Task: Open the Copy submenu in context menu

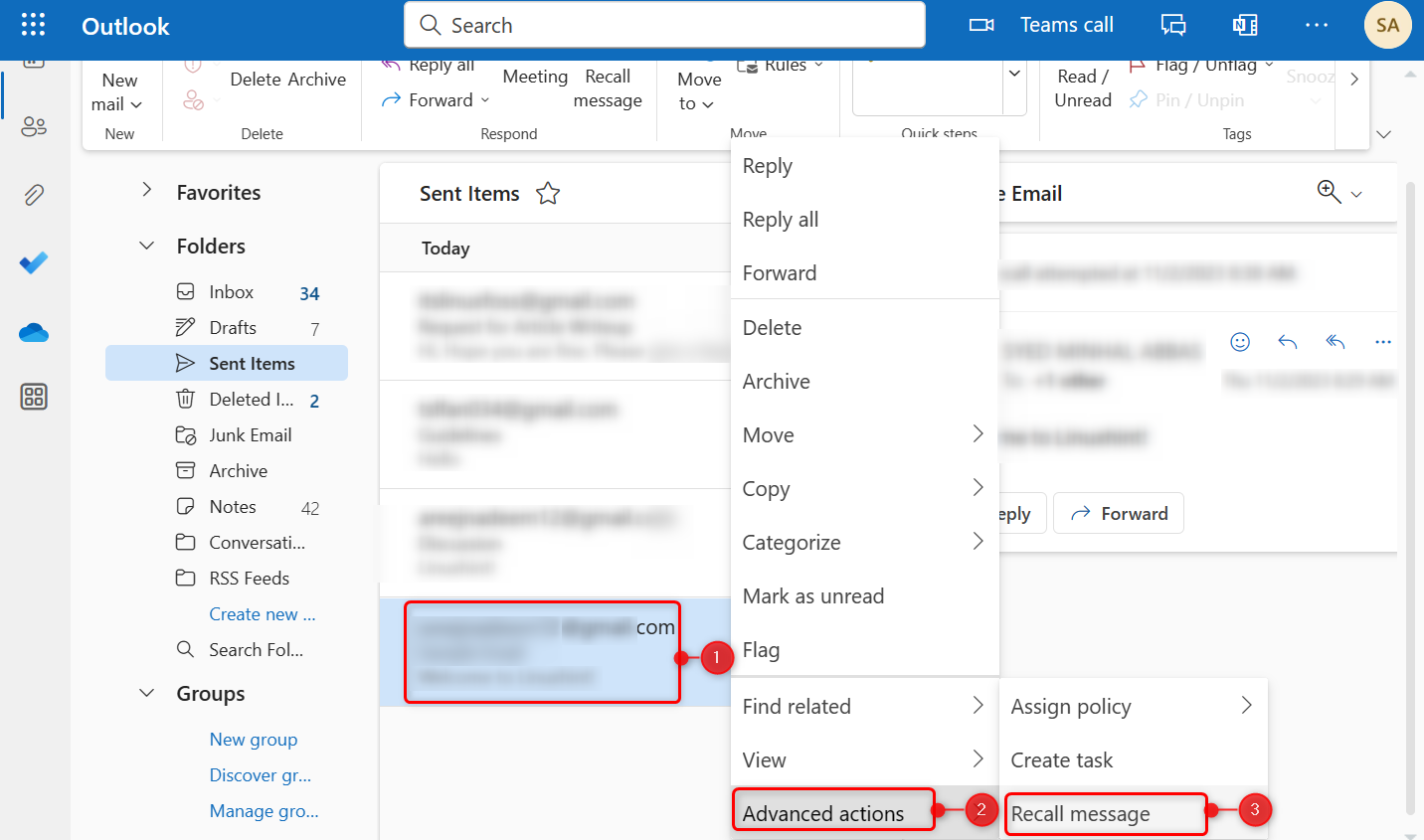Action: [x=864, y=488]
